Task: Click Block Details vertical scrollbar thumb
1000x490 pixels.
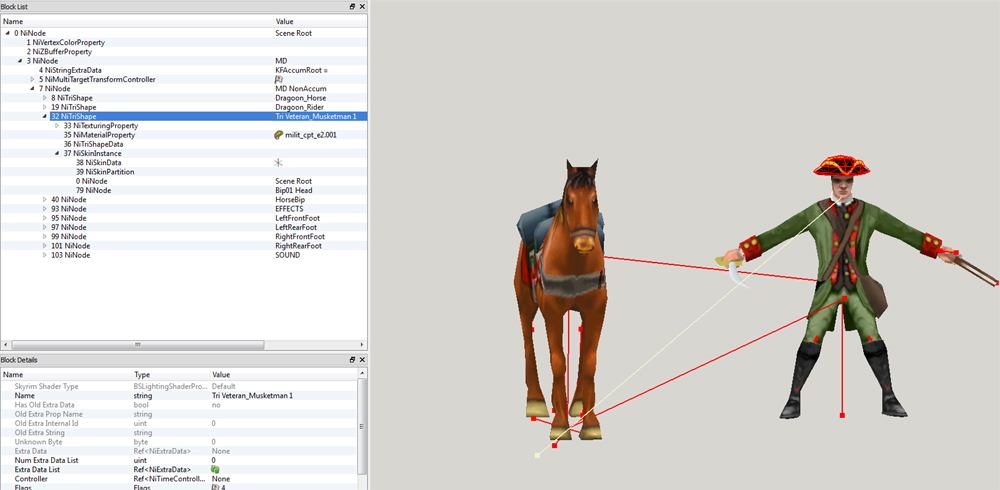Action: tap(364, 427)
